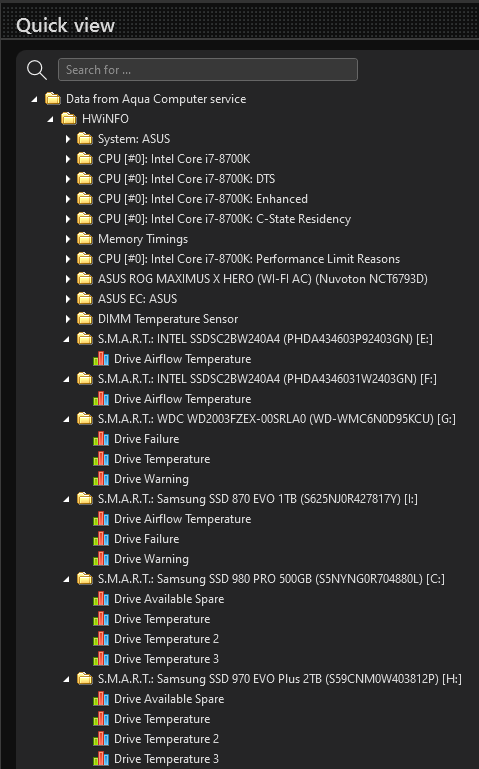479x769 pixels.
Task: Expand the i7-8700K Enhanced folder arrow
Action: 68,199
